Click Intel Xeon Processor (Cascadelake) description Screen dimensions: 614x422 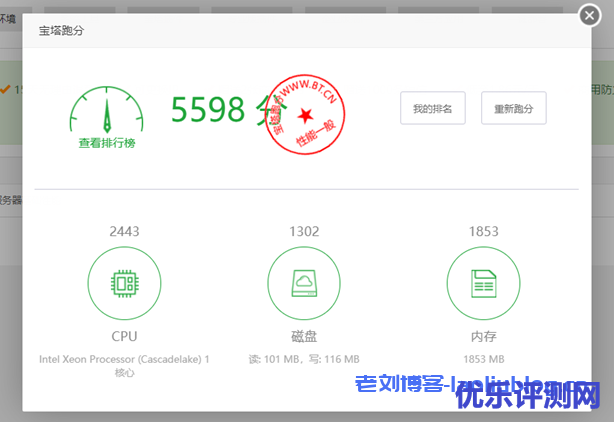tap(125, 365)
